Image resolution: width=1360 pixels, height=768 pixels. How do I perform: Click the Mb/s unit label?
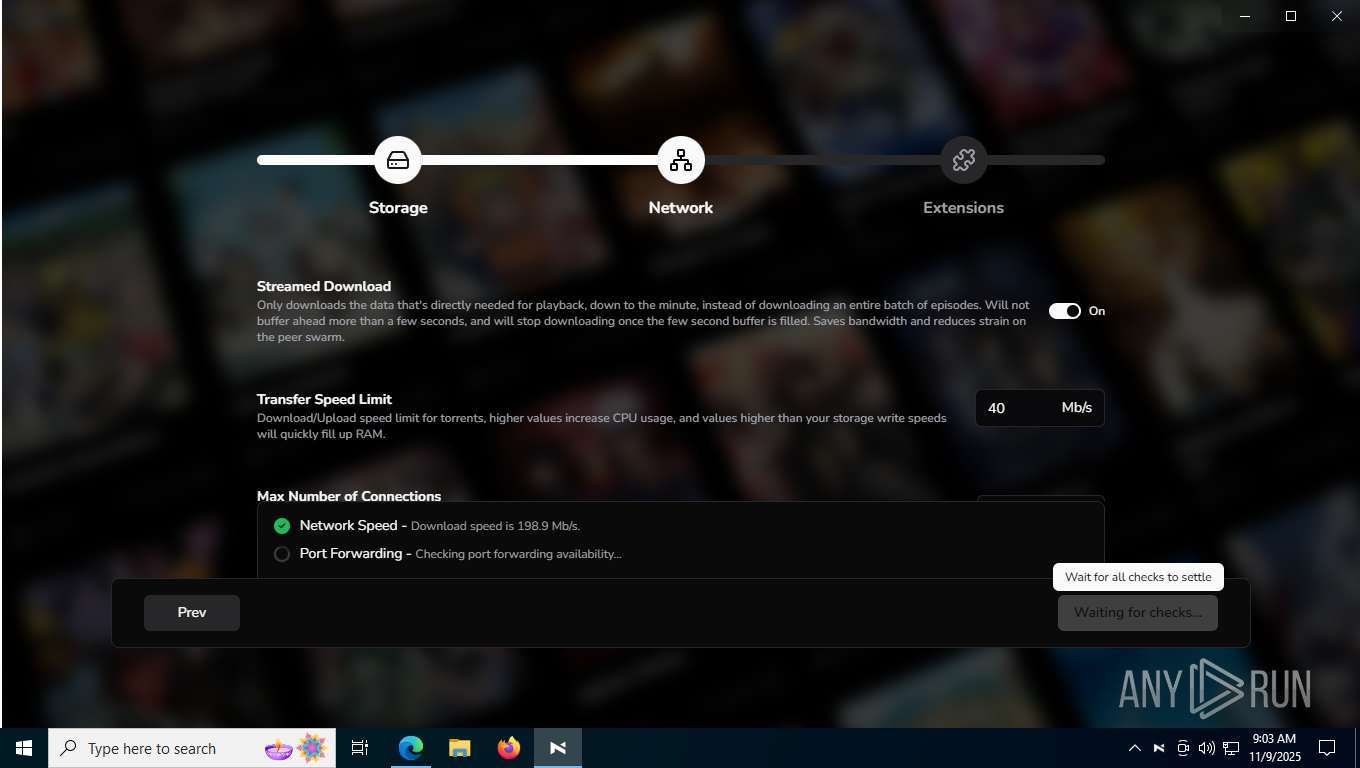(1077, 408)
